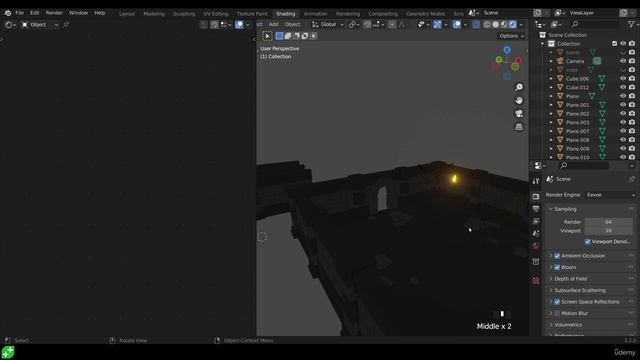Toggle the Viewport Denoising checkbox
The height and width of the screenshot is (360, 640).
click(588, 242)
